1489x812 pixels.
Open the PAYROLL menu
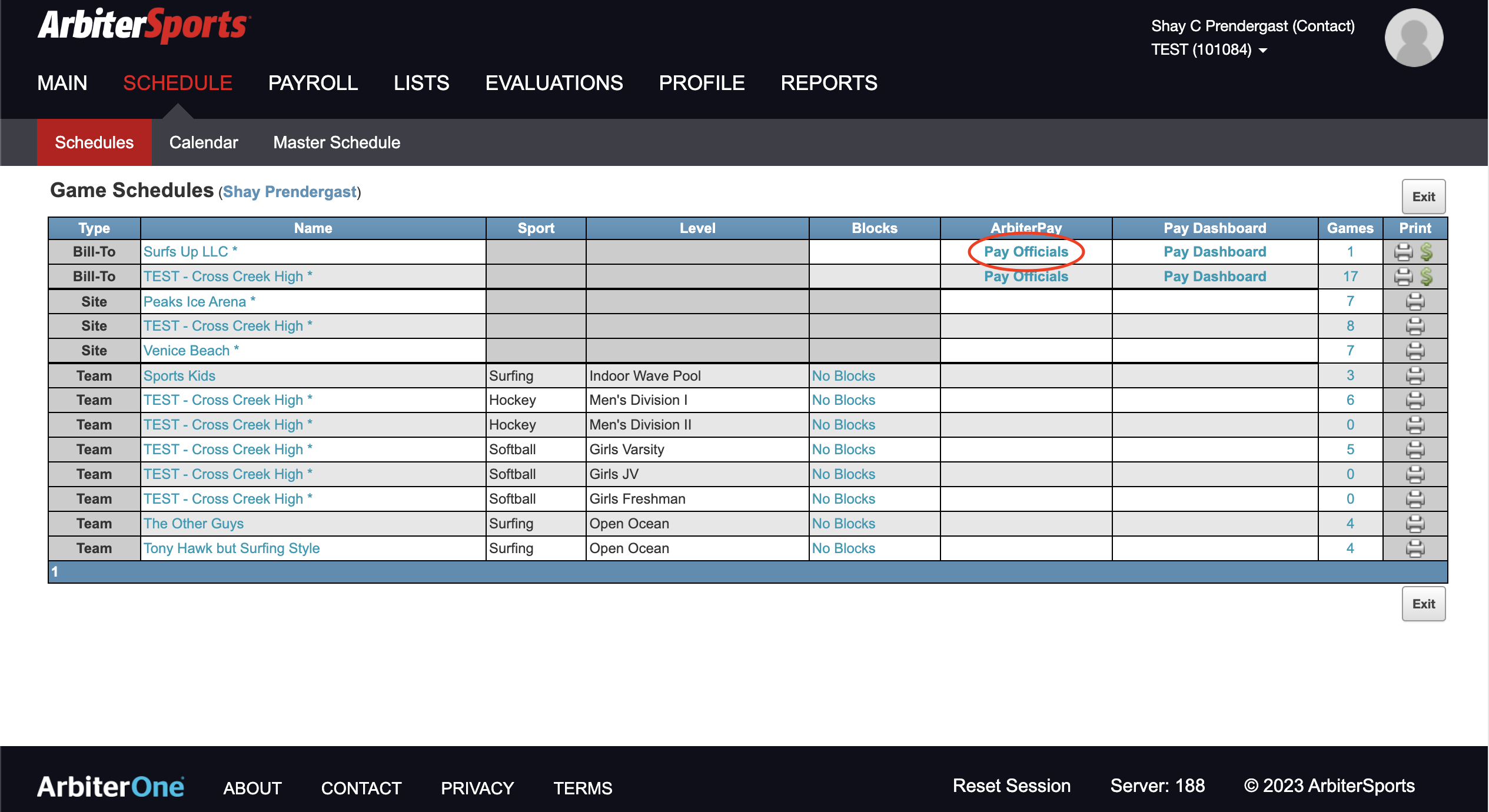[313, 83]
